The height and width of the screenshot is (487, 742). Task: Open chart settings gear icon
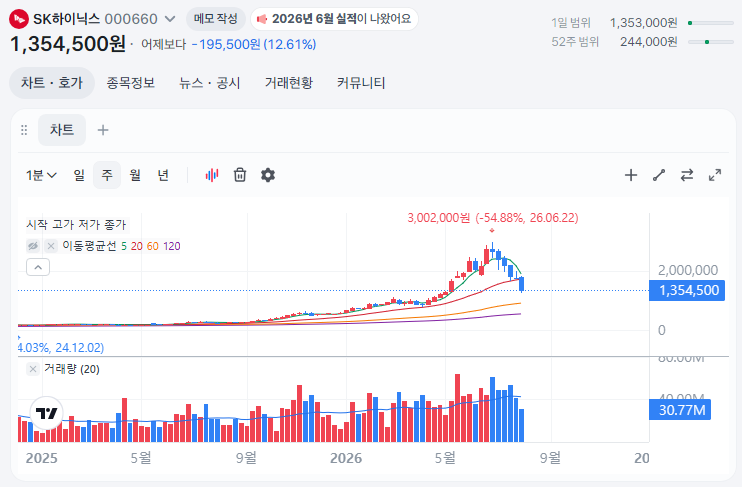268,175
